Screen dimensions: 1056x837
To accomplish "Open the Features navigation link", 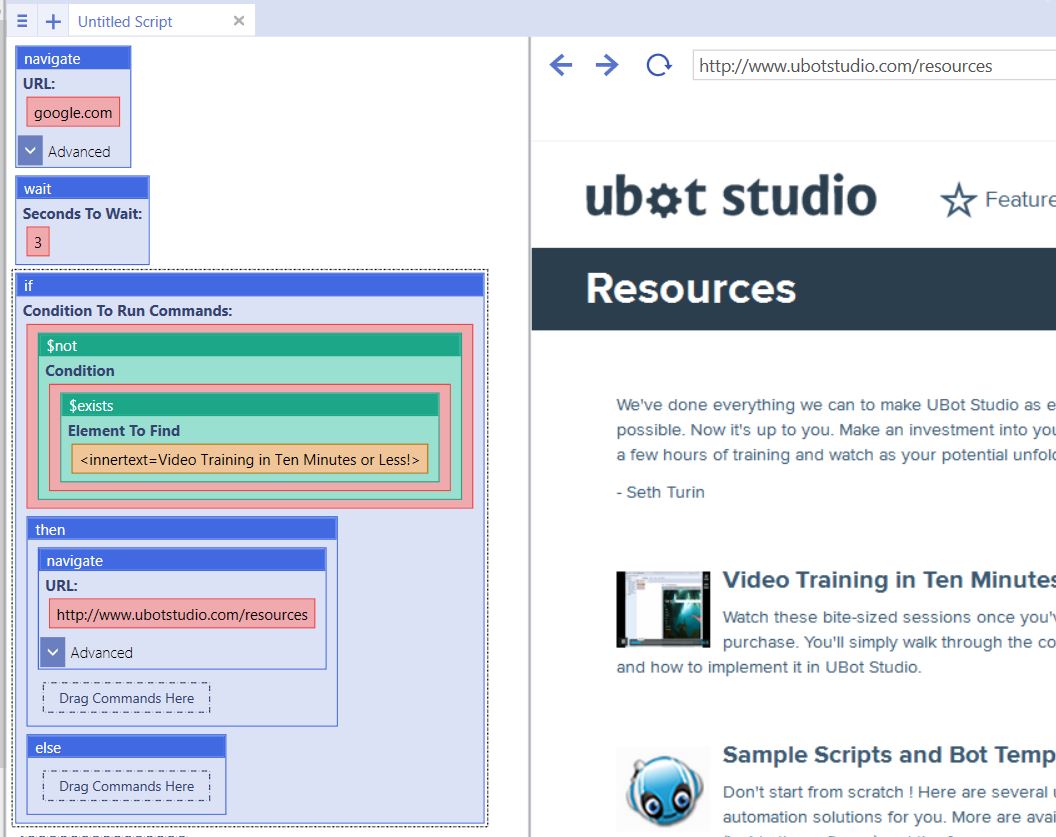I will (1020, 199).
